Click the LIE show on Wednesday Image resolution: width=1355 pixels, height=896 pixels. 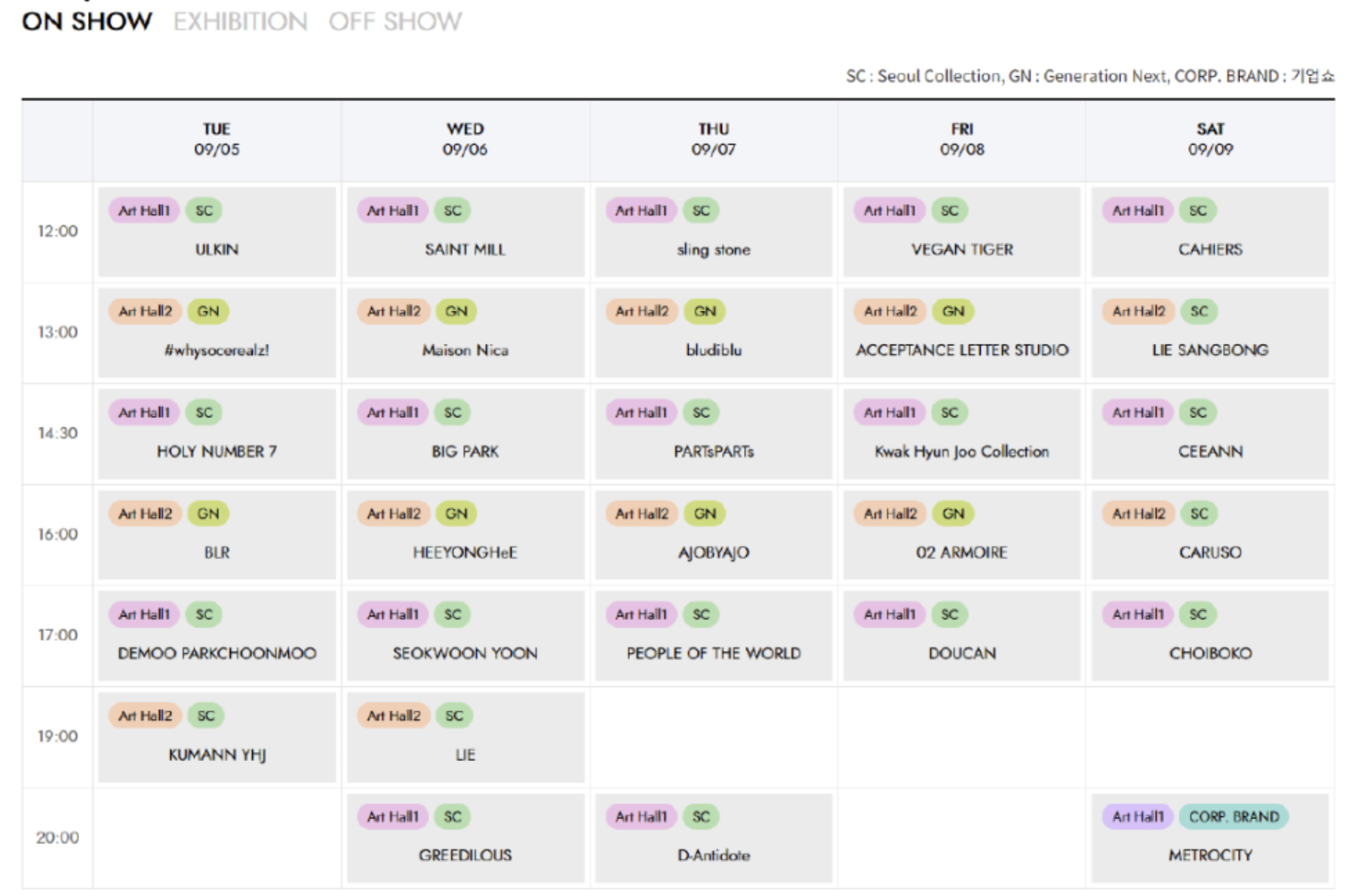pyautogui.click(x=465, y=737)
